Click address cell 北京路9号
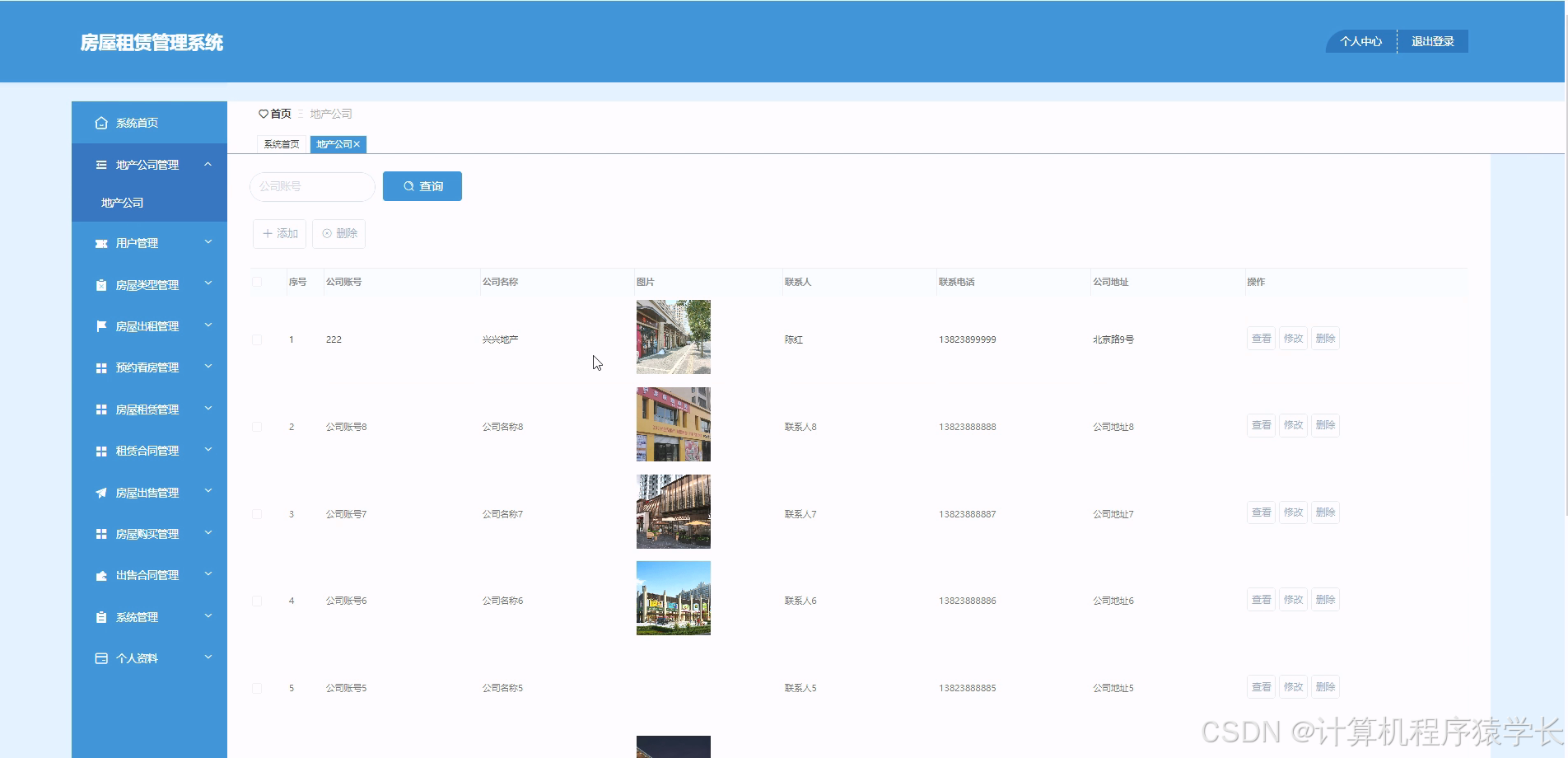Image resolution: width=1568 pixels, height=758 pixels. (x=1113, y=339)
